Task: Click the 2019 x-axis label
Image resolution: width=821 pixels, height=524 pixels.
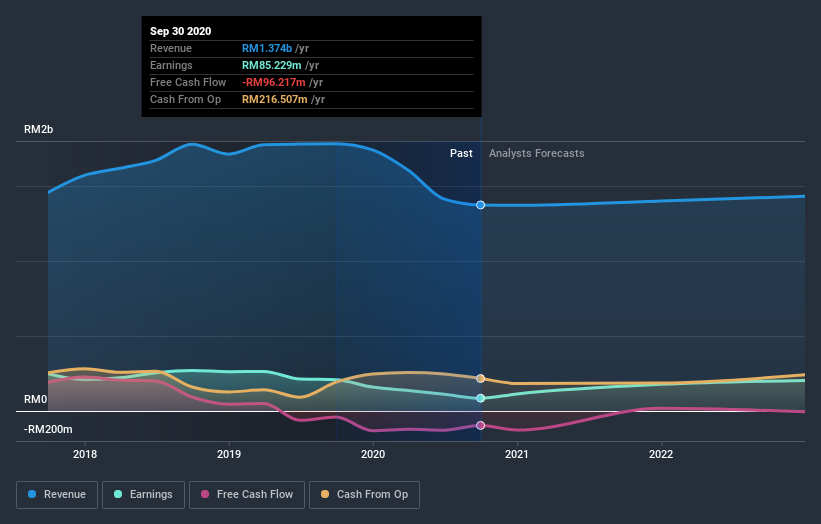Action: pyautogui.click(x=229, y=454)
